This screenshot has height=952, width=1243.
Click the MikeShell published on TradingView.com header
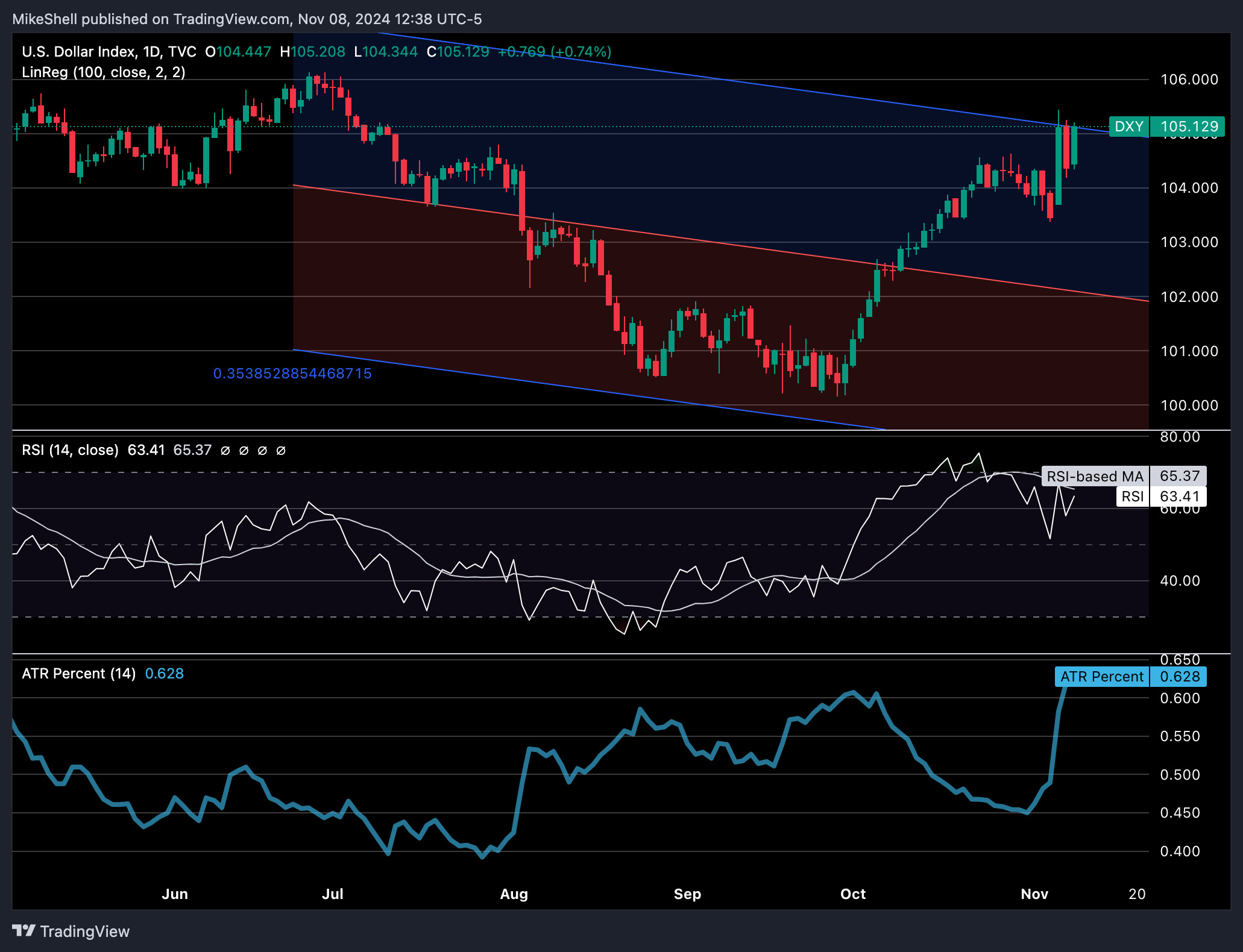pos(247,19)
